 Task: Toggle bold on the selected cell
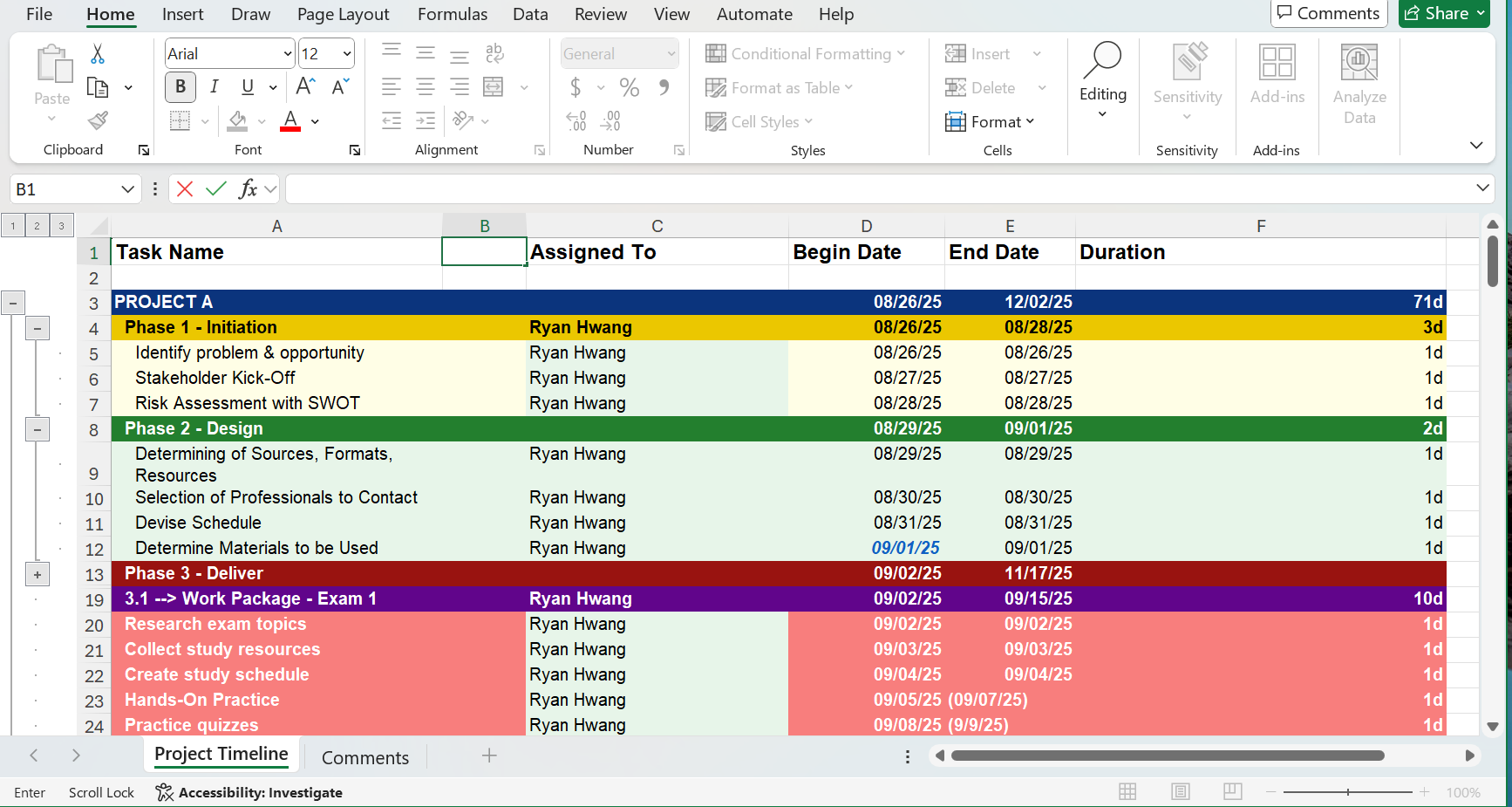(x=180, y=86)
